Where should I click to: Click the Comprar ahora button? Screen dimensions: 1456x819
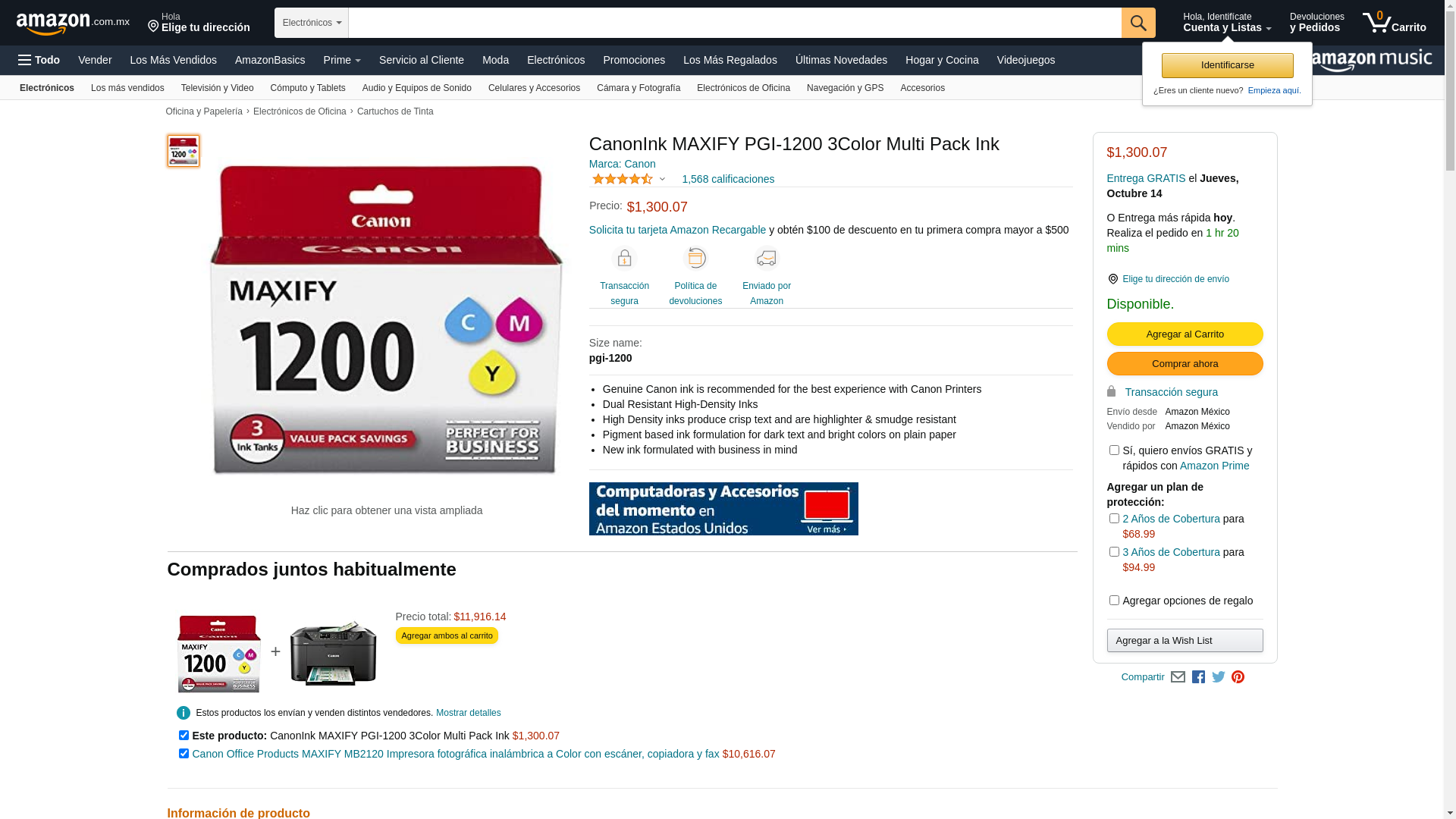pos(1185,364)
